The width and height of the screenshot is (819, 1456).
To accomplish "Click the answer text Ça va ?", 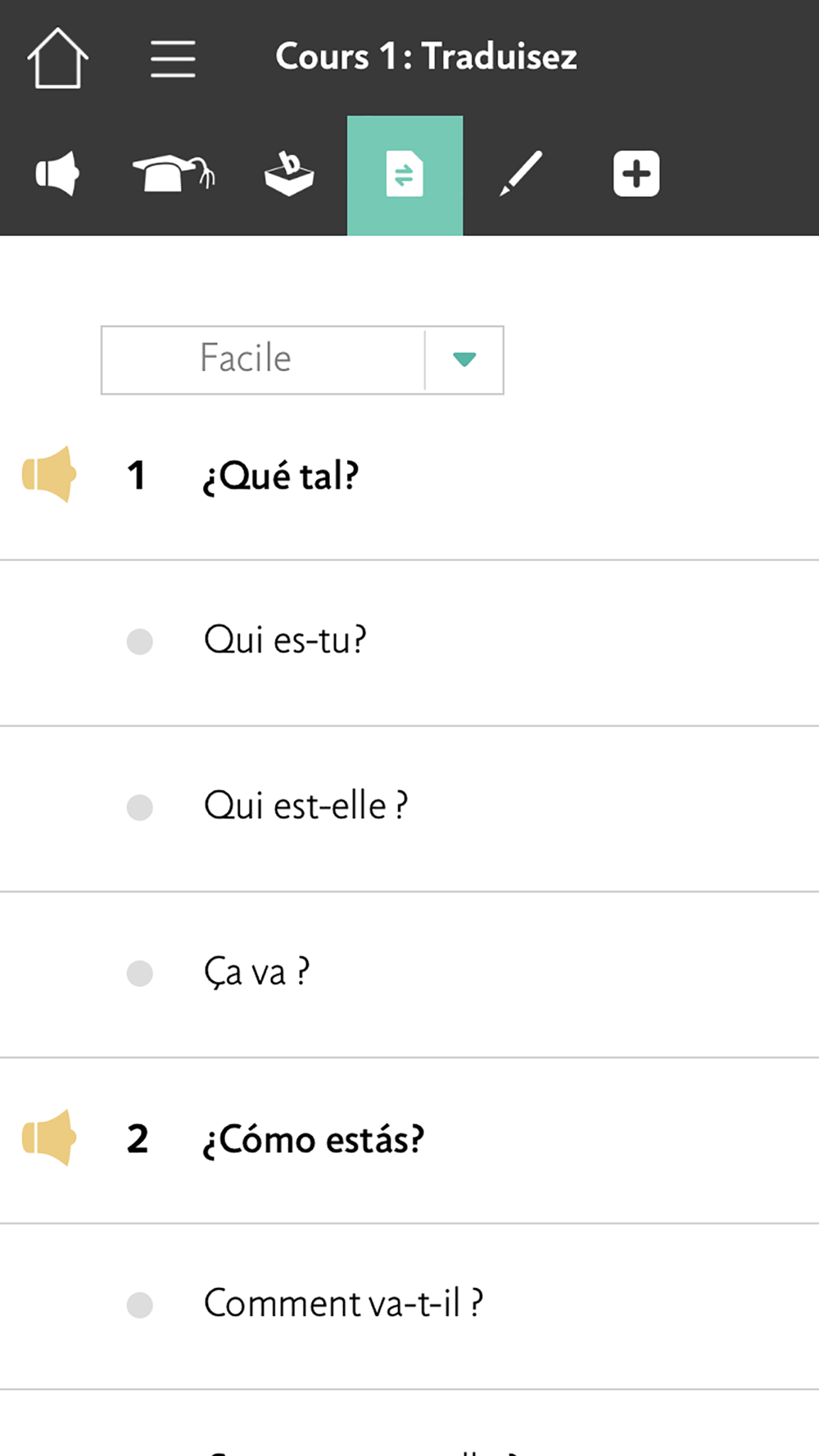I will [256, 973].
